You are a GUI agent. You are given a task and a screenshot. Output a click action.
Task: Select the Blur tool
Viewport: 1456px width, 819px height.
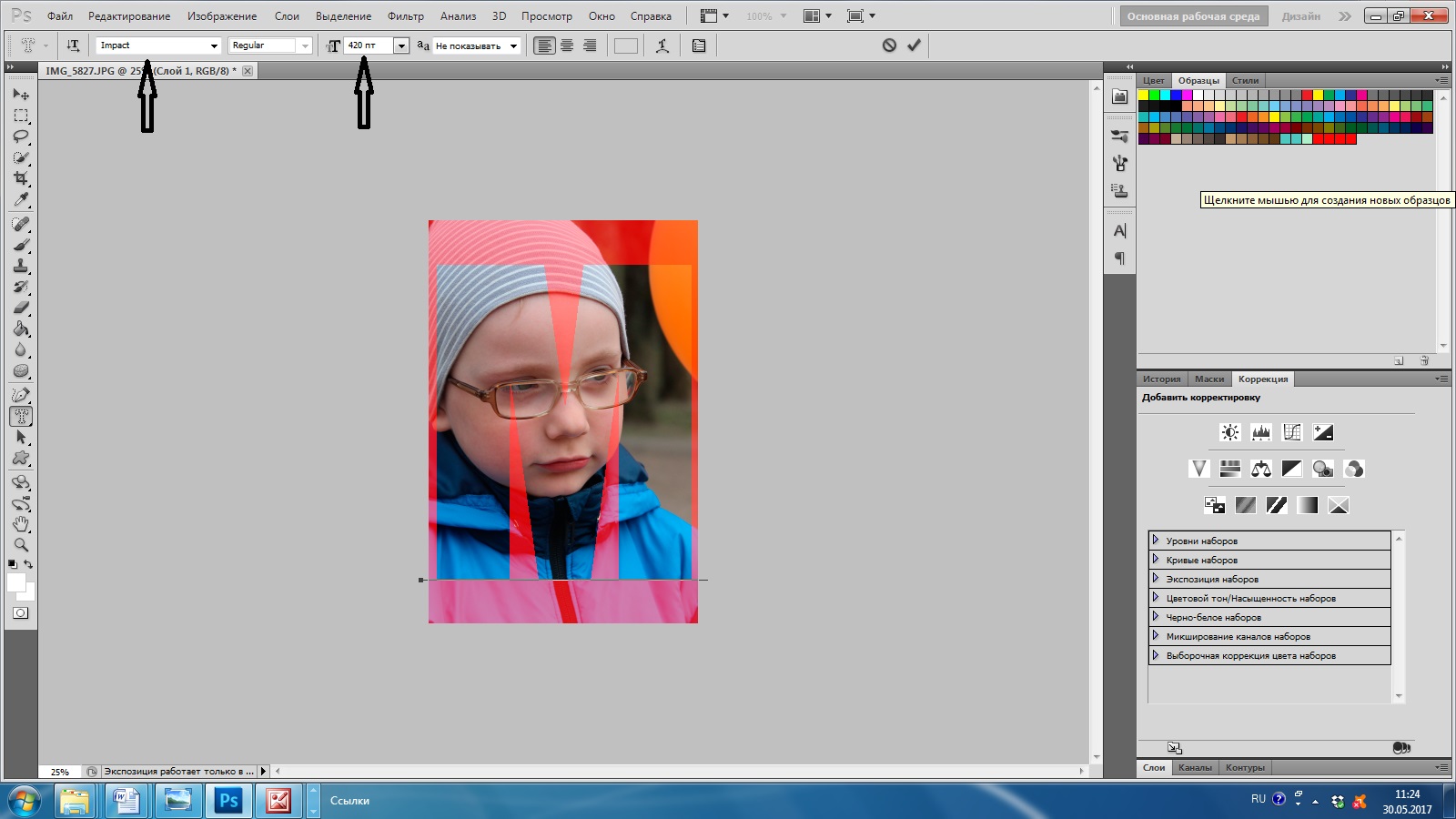21,349
